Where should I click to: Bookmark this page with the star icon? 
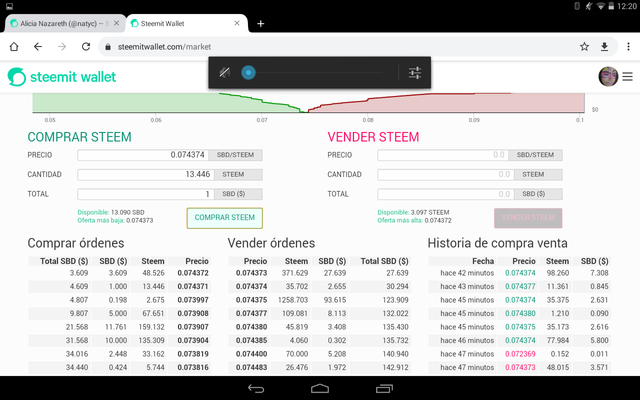point(584,47)
